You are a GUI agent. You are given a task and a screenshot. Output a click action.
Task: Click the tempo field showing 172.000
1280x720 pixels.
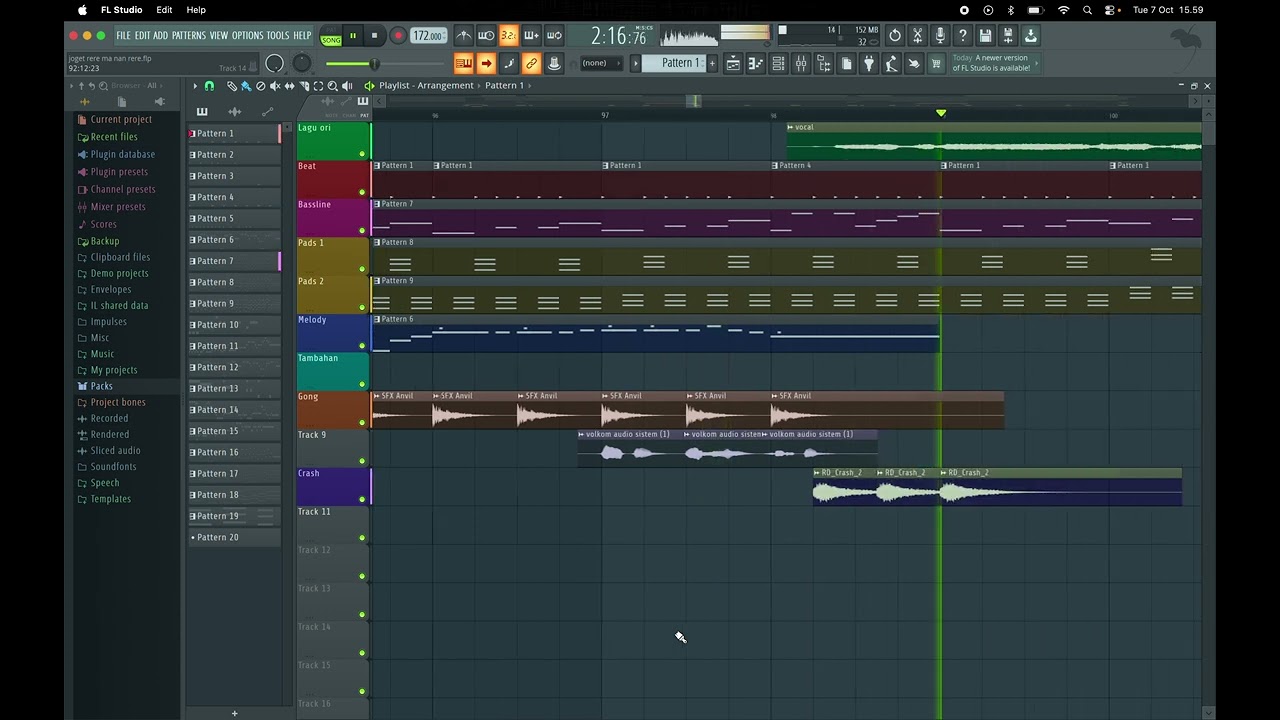tap(428, 36)
